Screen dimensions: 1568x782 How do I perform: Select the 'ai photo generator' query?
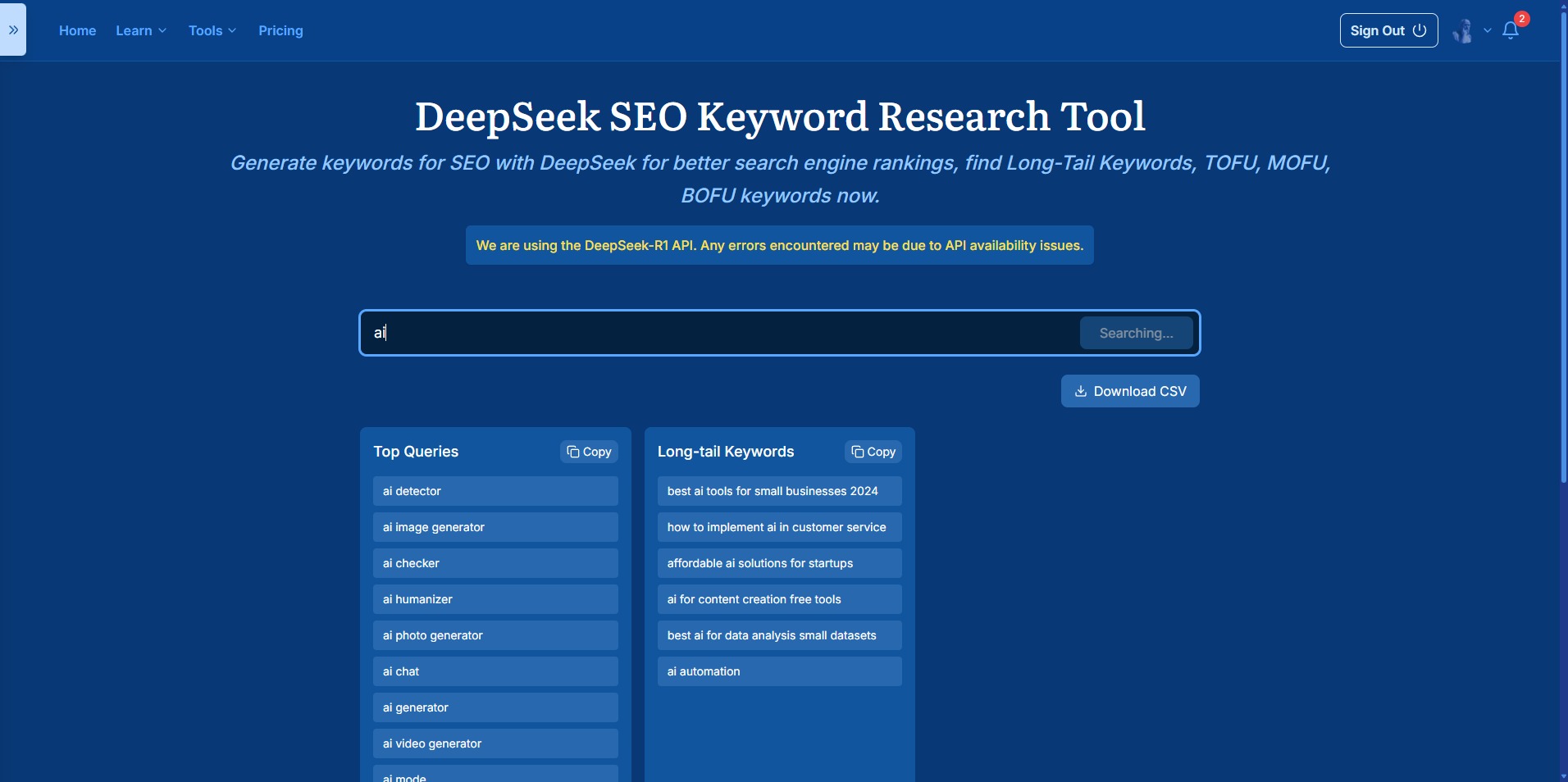(x=495, y=635)
